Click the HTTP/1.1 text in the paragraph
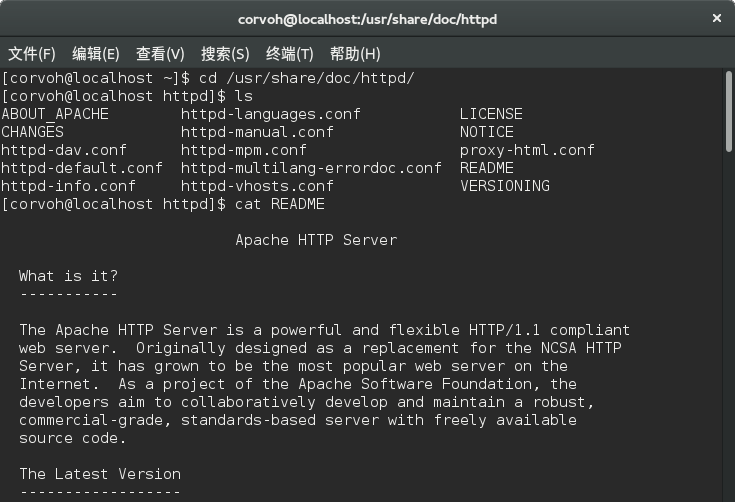 pos(504,330)
